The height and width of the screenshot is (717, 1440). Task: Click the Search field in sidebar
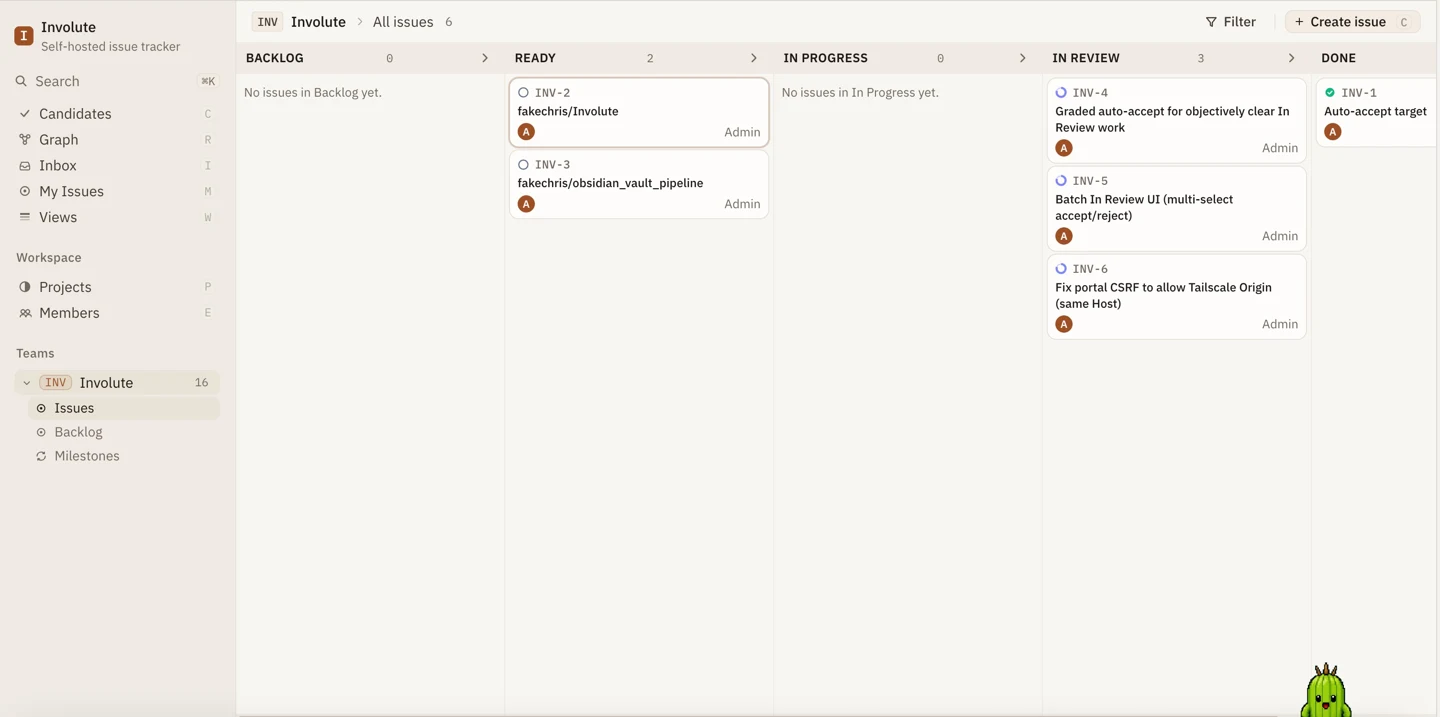[117, 81]
